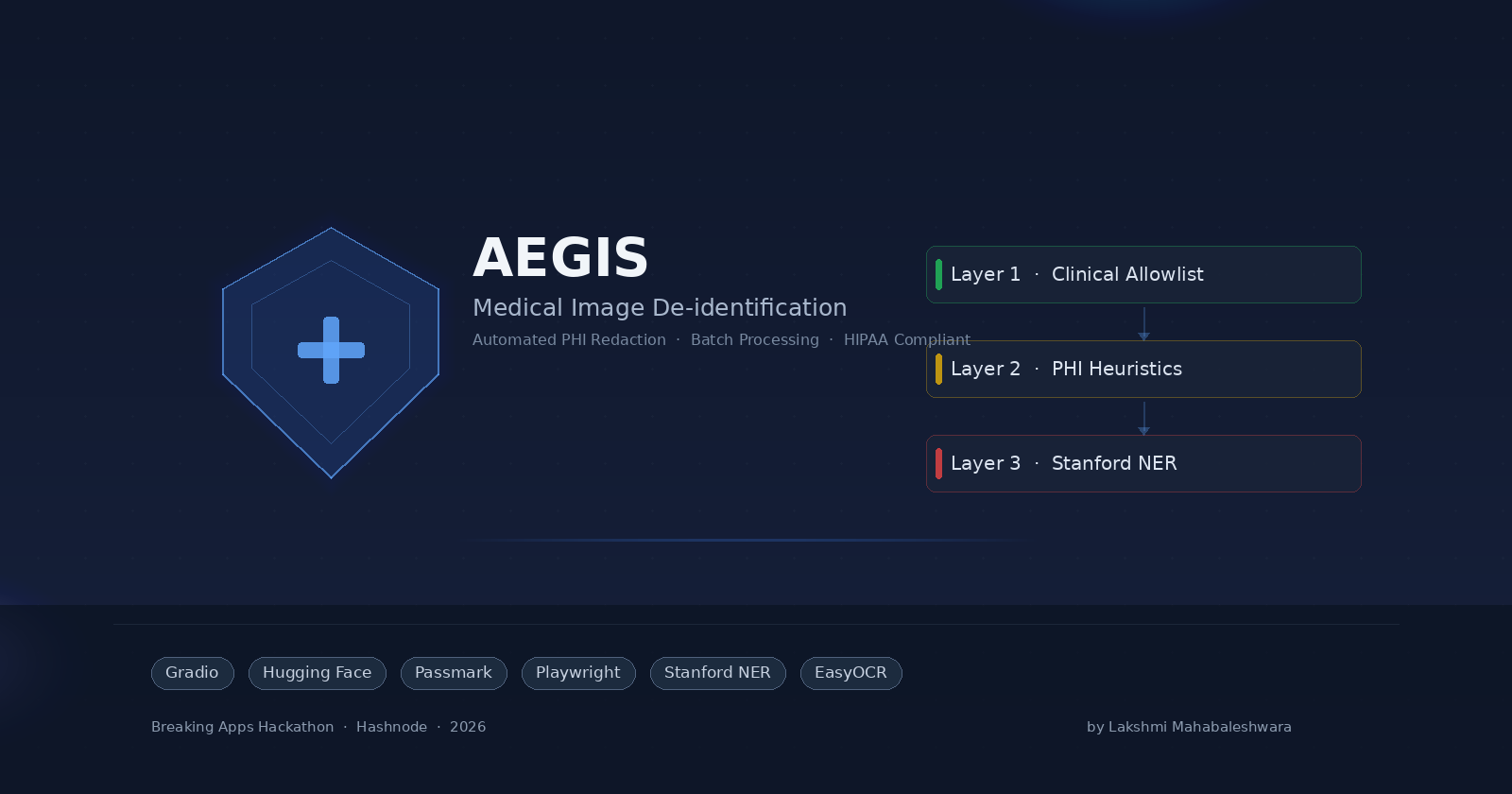The height and width of the screenshot is (794, 1512).
Task: Click the Breaking Apps Hackathon text
Action: 243,727
